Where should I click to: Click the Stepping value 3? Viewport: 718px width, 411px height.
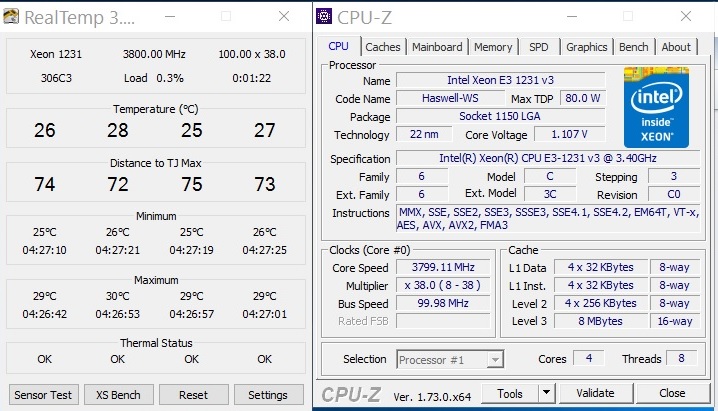click(674, 176)
